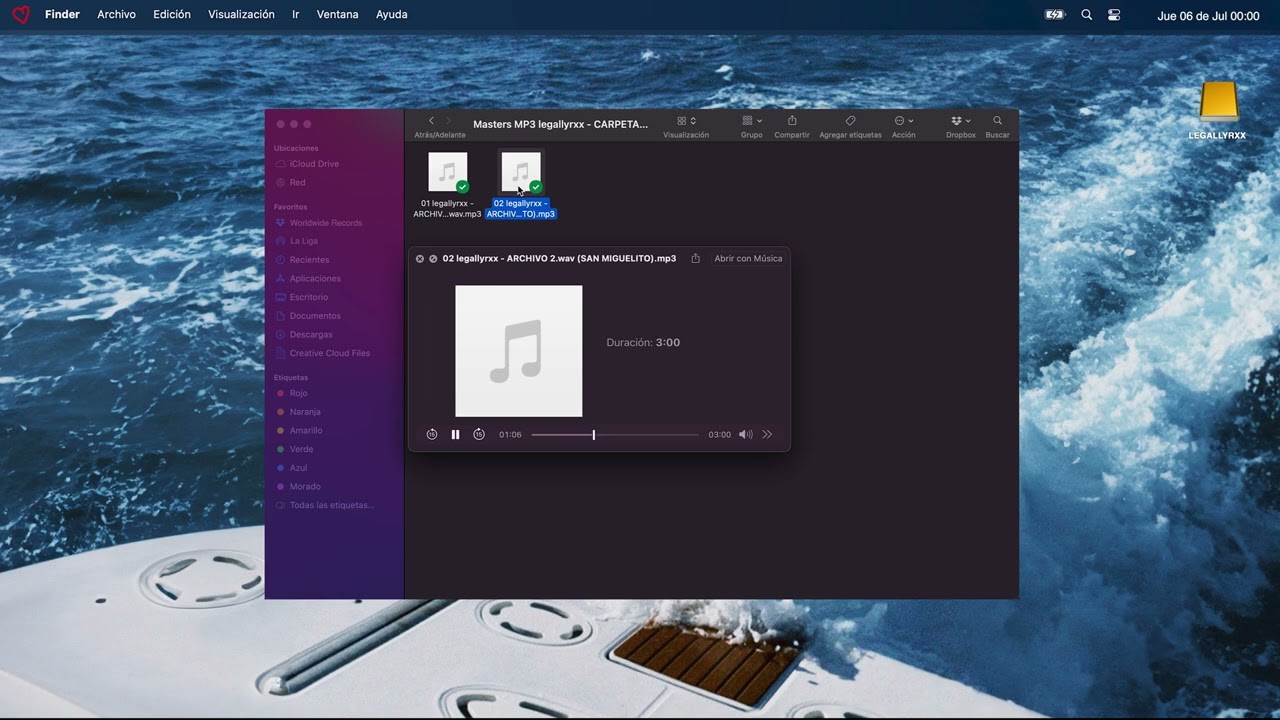Screen dimensions: 1280x720
Task: Click the Agregar etiquetas tag icon
Action: coord(850,121)
